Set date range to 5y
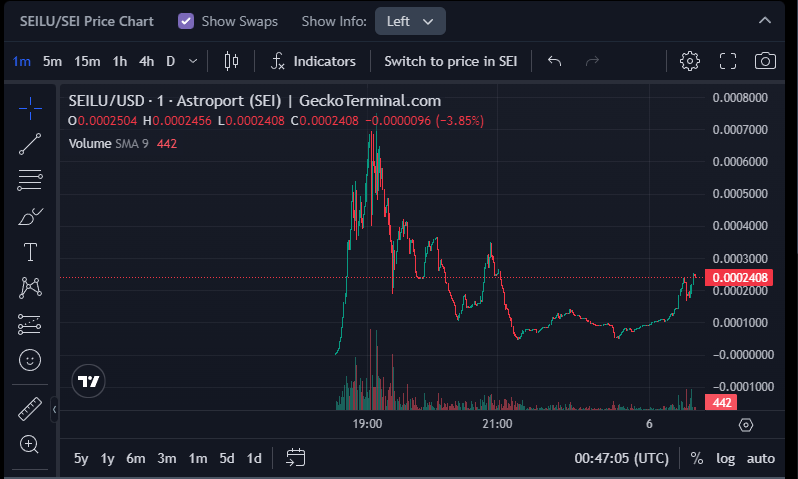The image size is (798, 479). click(81, 458)
